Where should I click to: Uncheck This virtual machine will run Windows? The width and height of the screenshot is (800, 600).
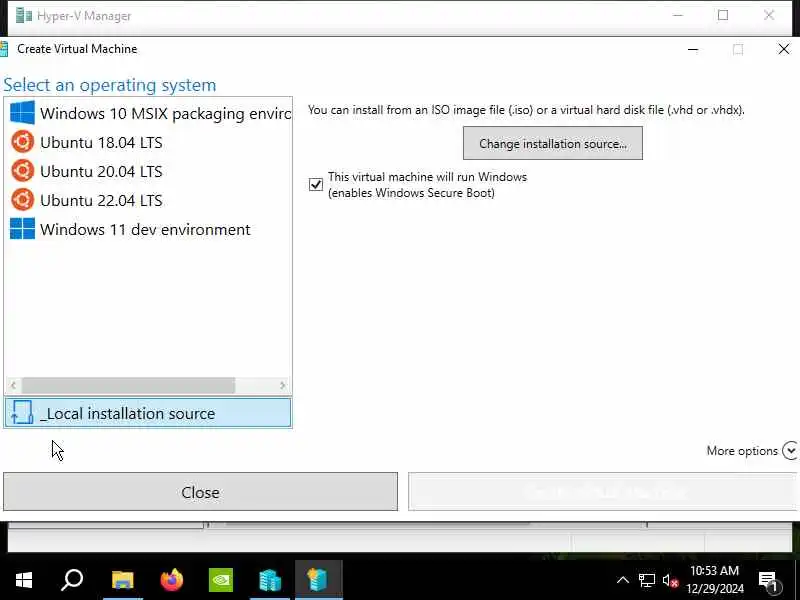(x=316, y=184)
